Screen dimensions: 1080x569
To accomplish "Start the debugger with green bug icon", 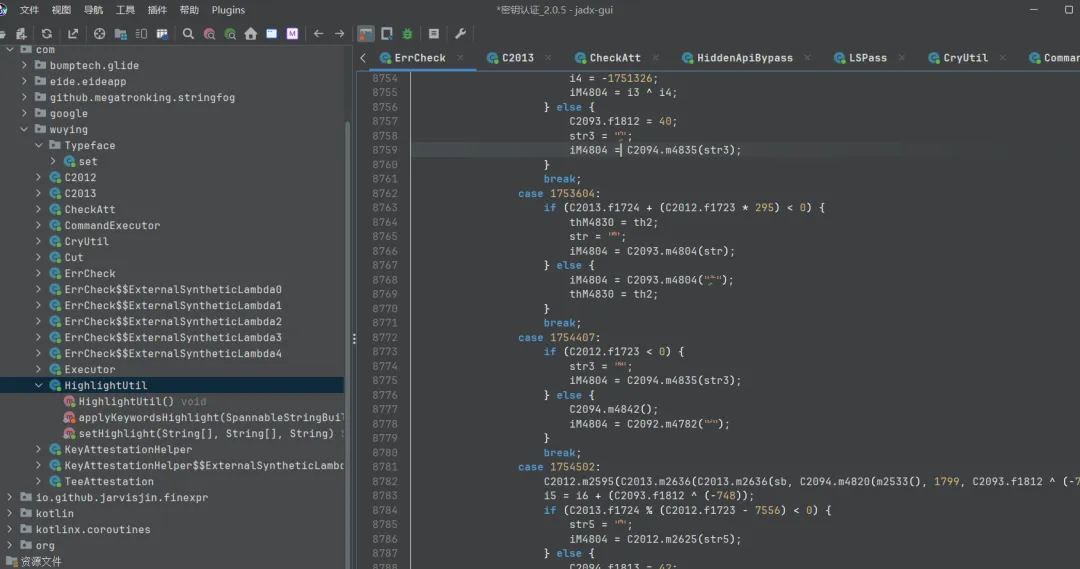I will pyautogui.click(x=408, y=34).
